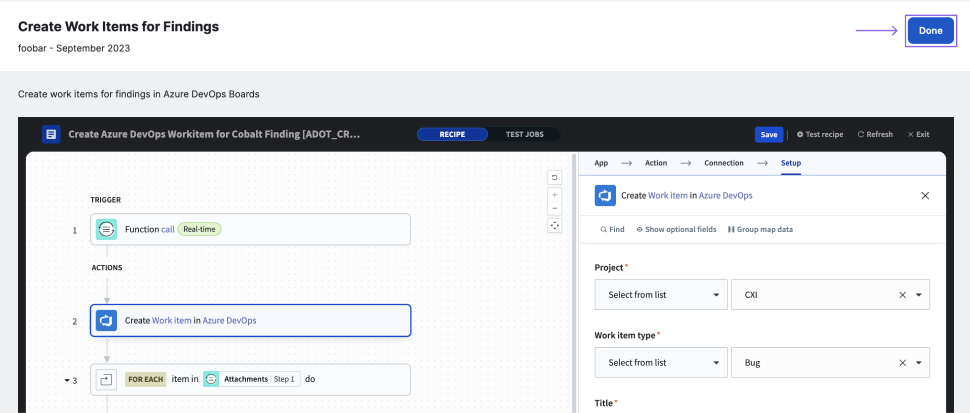The height and width of the screenshot is (413, 970).
Task: Click the Azure DevOps link in step 2
Action: (230, 320)
